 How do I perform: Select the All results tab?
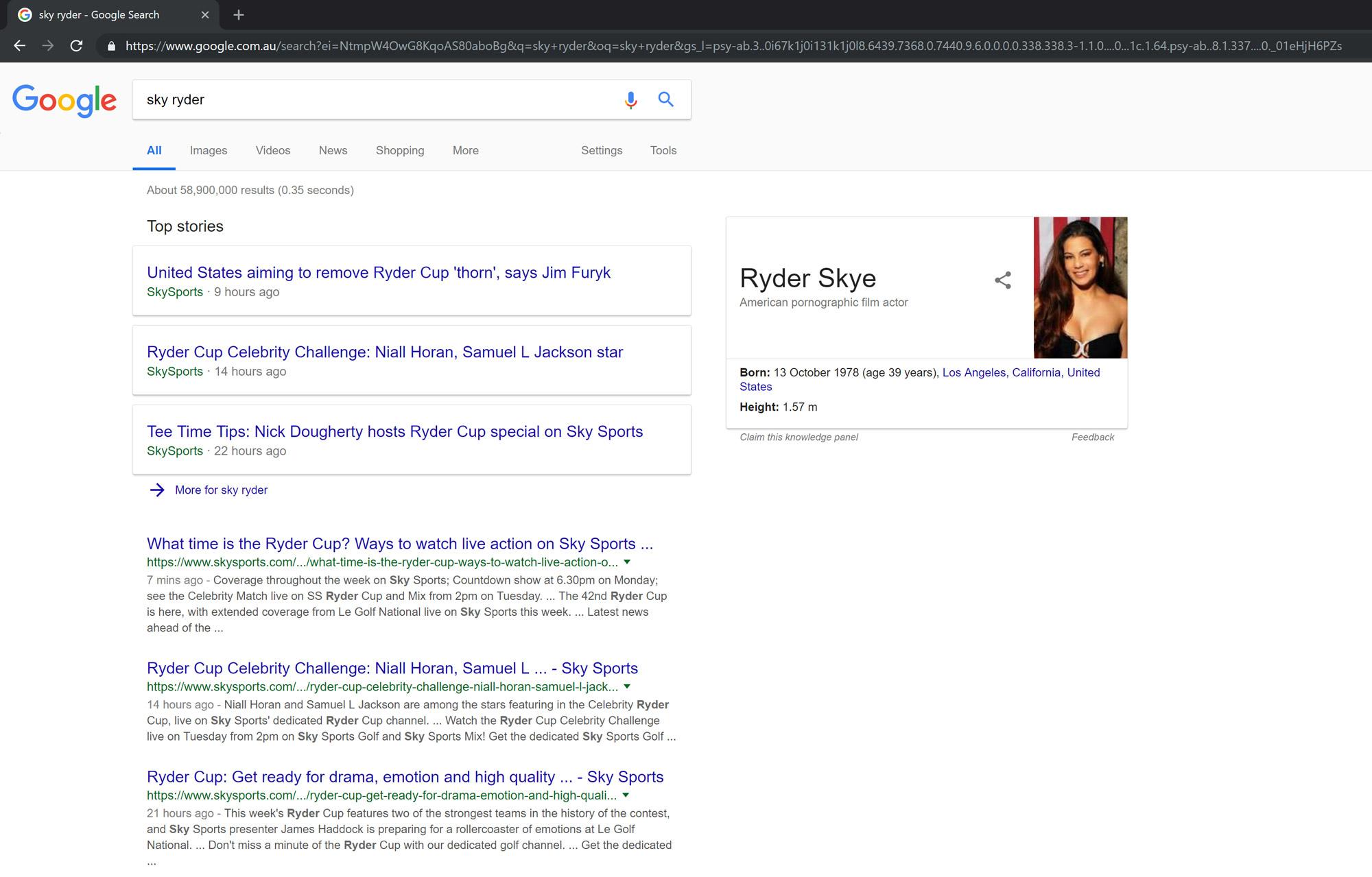pyautogui.click(x=154, y=150)
